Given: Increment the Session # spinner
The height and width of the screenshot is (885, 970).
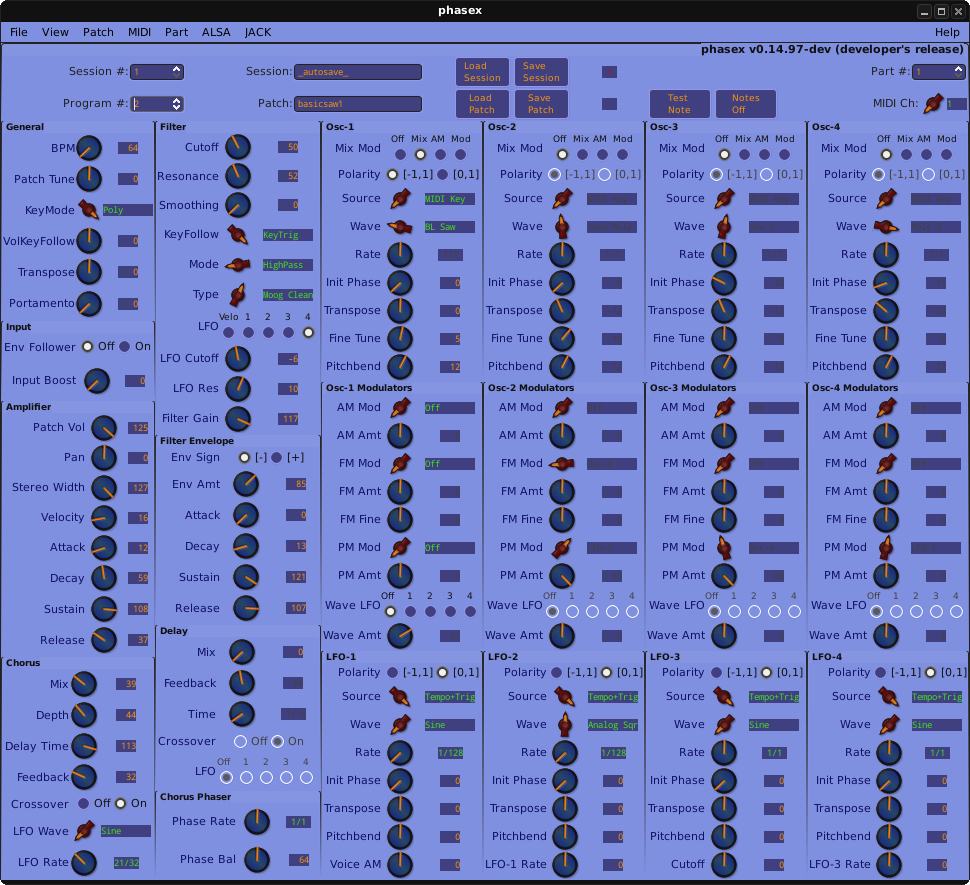Looking at the screenshot, I should (177, 69).
